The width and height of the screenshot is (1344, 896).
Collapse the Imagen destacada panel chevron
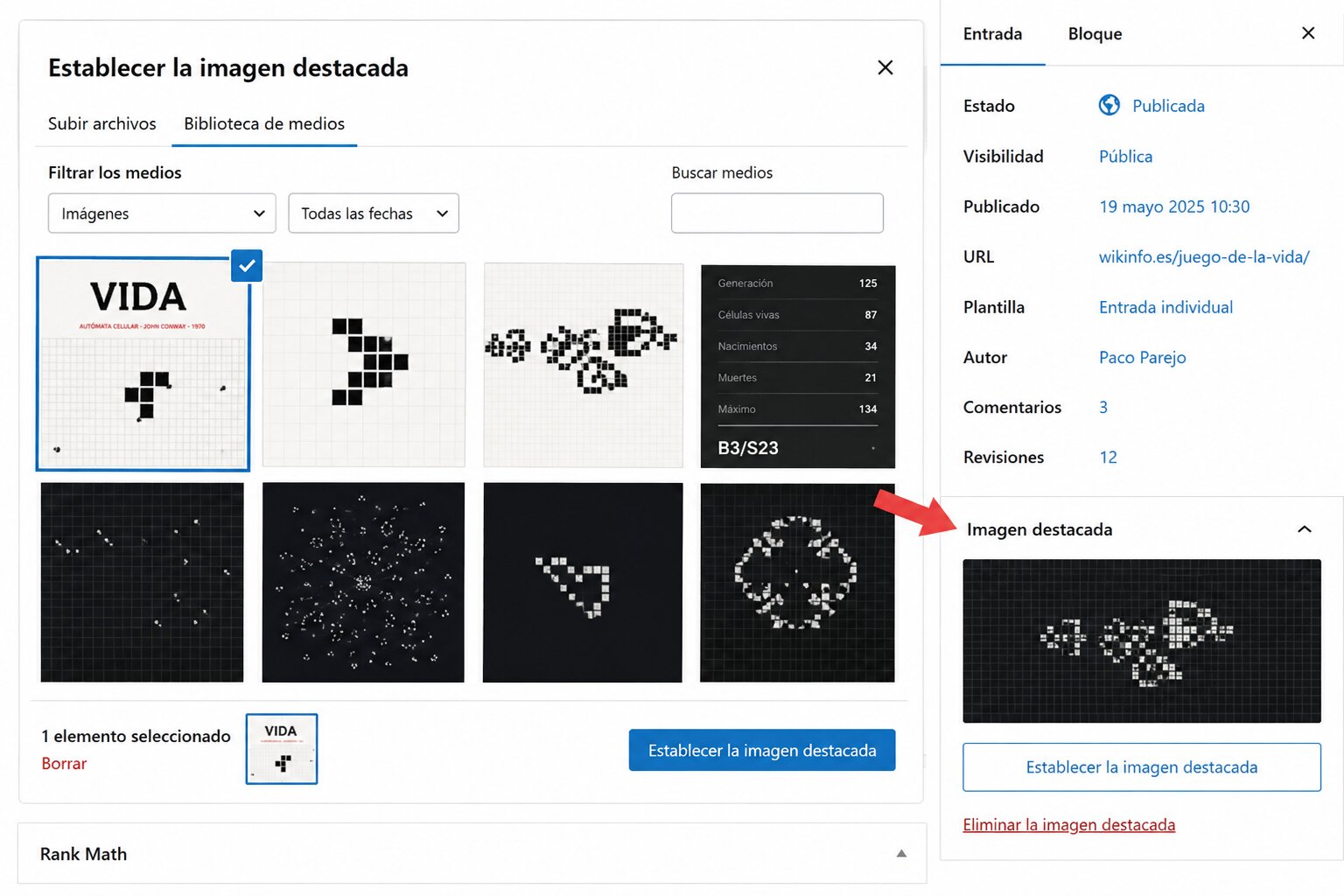tap(1304, 529)
